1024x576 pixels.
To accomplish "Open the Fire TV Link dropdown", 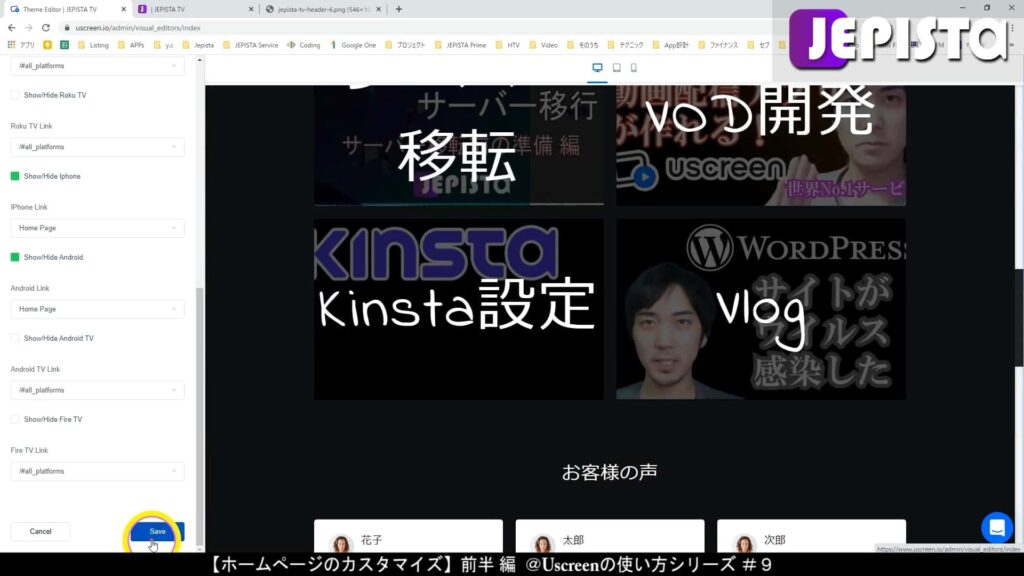I will point(97,470).
